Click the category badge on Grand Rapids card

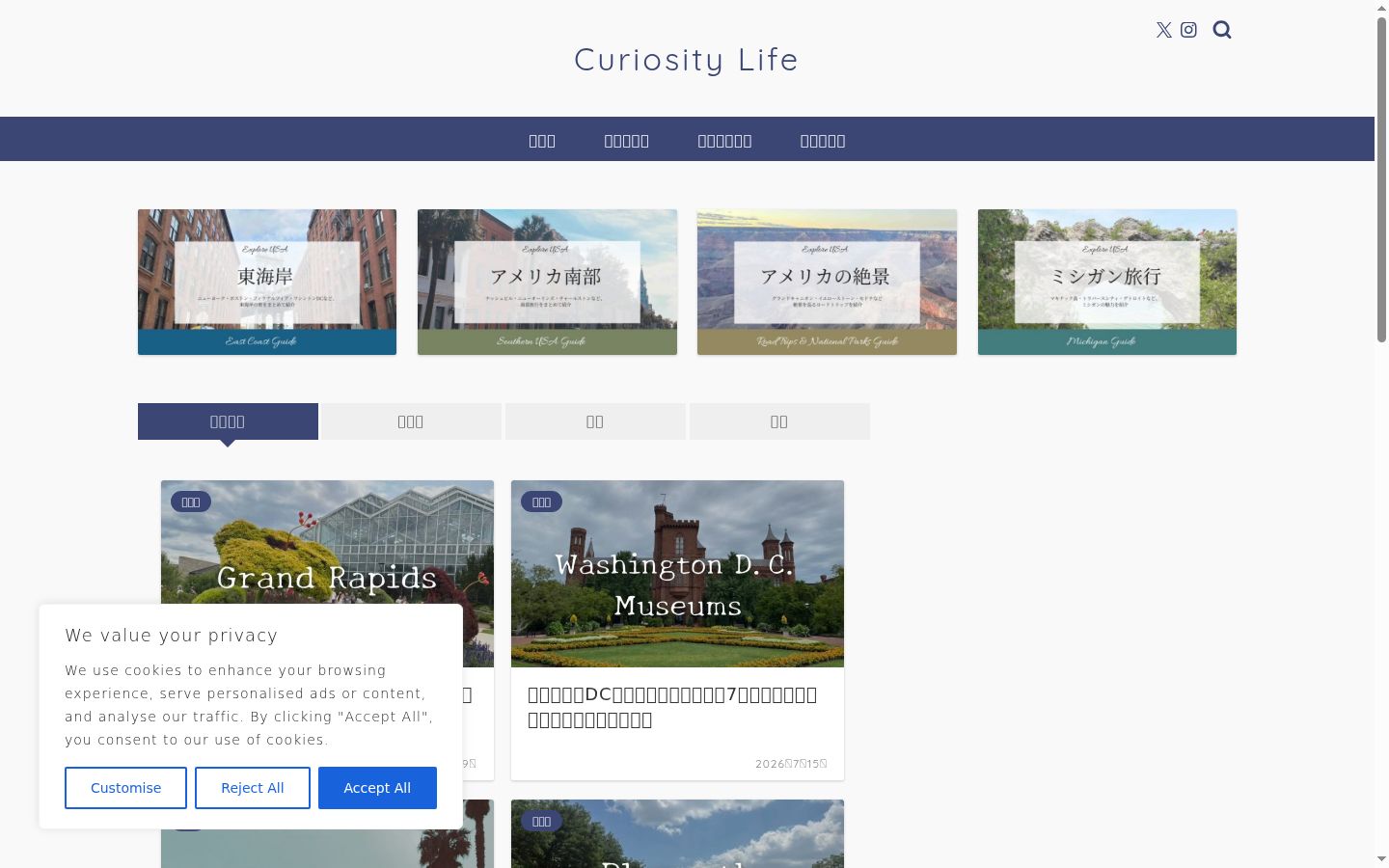click(191, 502)
